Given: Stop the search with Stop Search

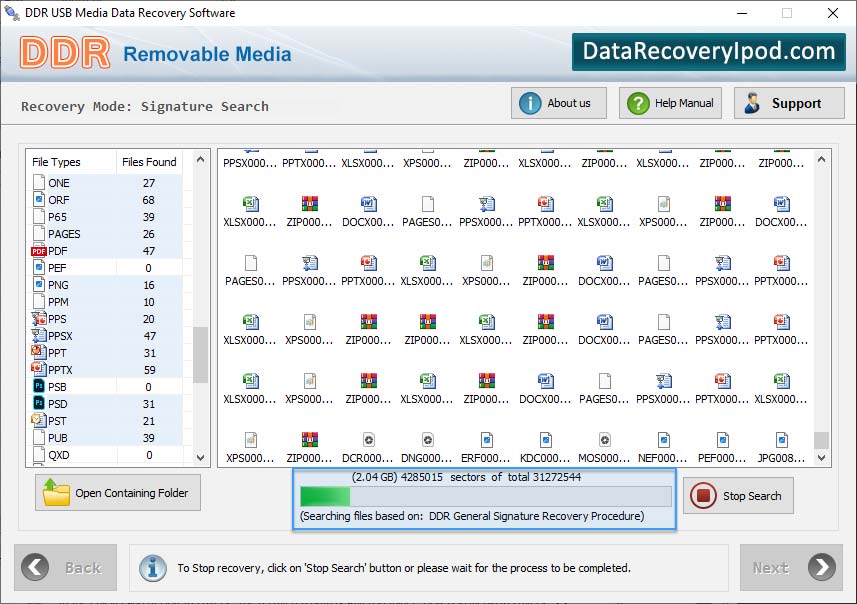Looking at the screenshot, I should point(738,496).
